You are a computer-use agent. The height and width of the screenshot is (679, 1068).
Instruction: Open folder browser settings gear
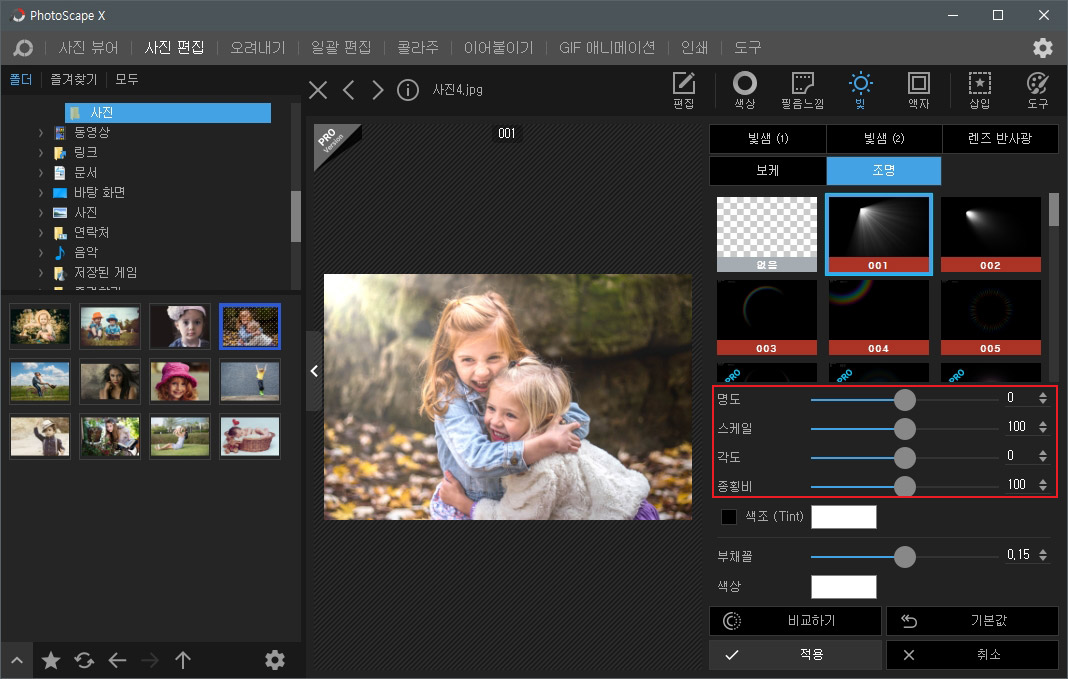274,660
